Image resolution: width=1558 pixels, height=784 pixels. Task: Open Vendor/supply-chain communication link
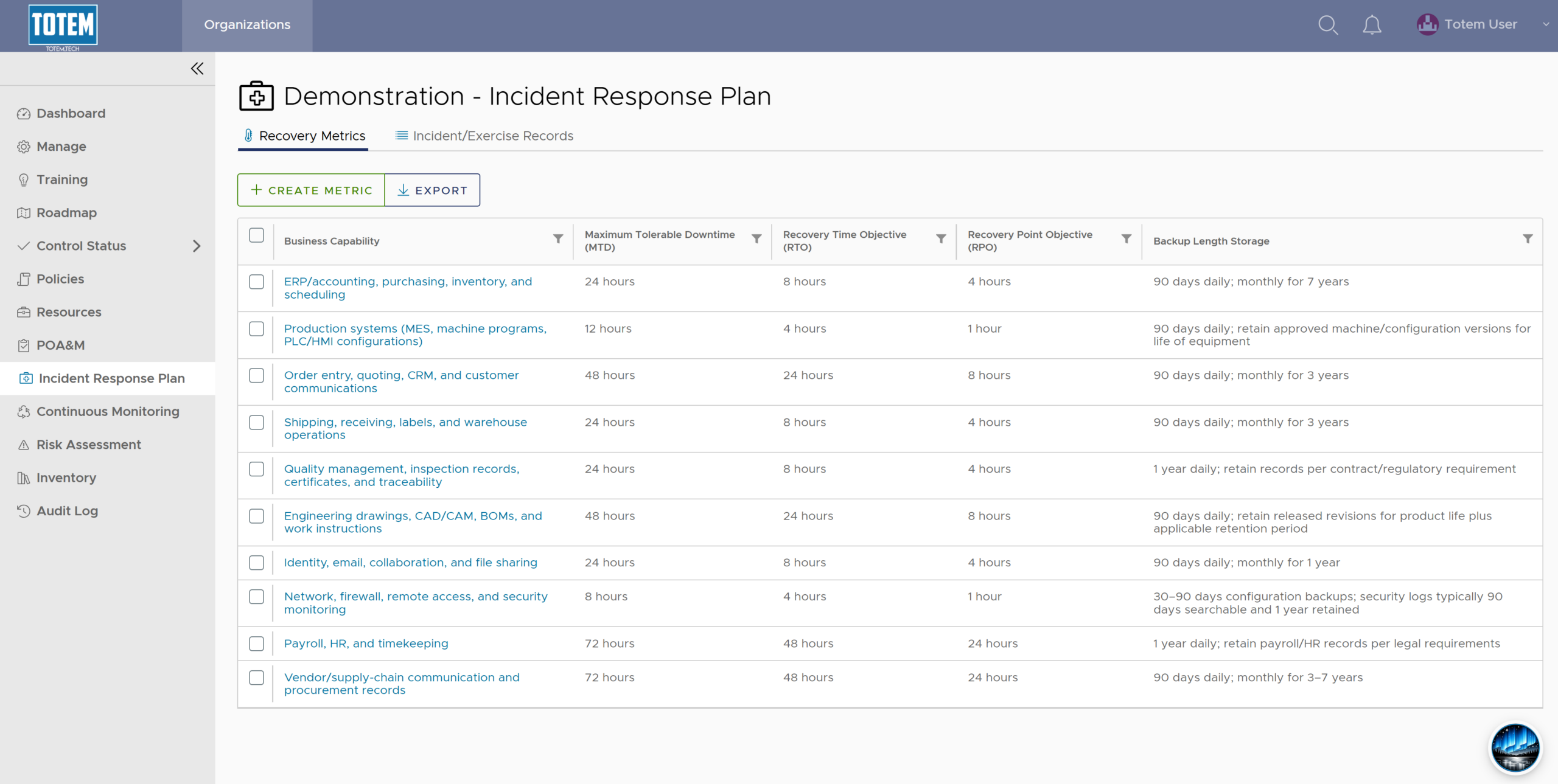click(402, 684)
